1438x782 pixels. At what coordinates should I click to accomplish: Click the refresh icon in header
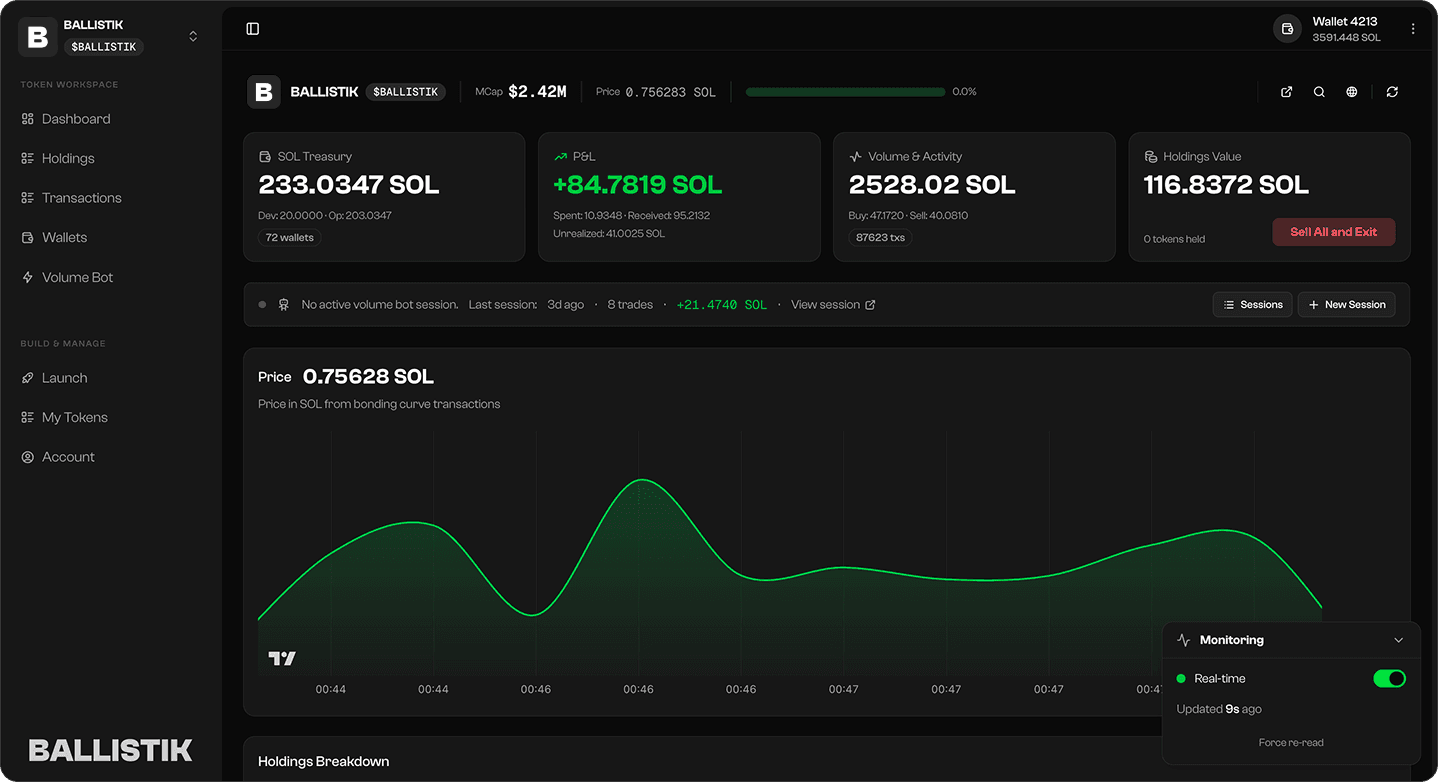[1392, 92]
